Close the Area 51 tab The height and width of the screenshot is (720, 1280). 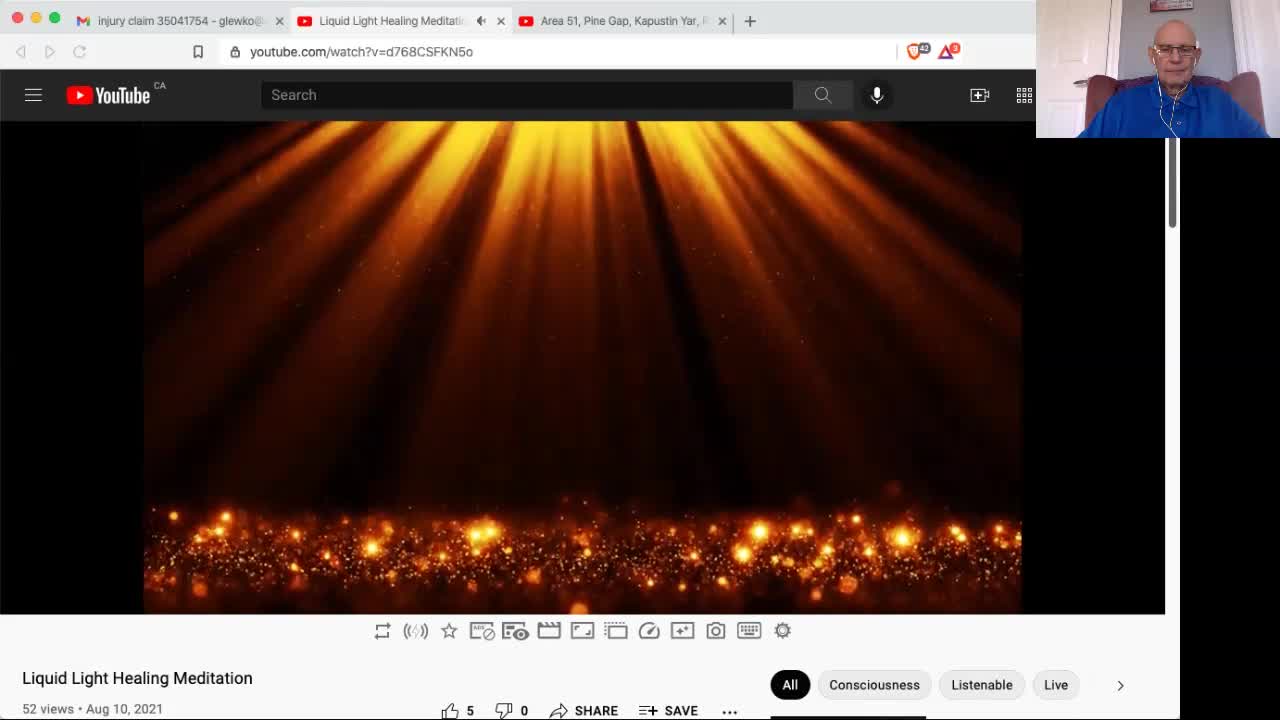[x=722, y=21]
